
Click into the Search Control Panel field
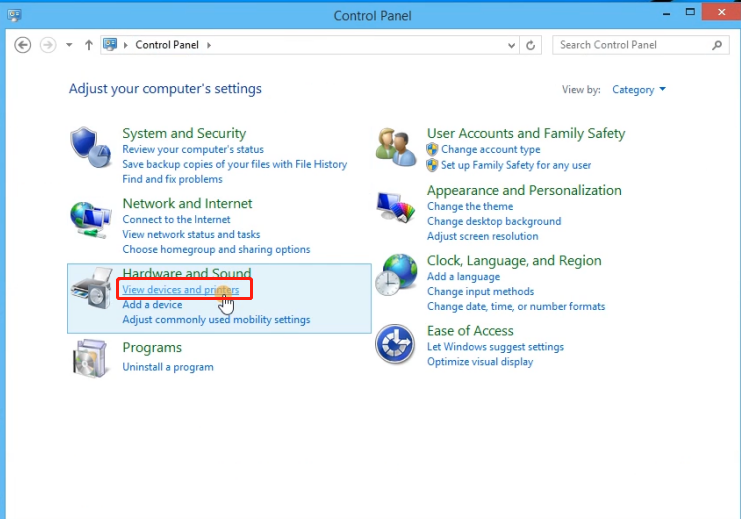640,45
